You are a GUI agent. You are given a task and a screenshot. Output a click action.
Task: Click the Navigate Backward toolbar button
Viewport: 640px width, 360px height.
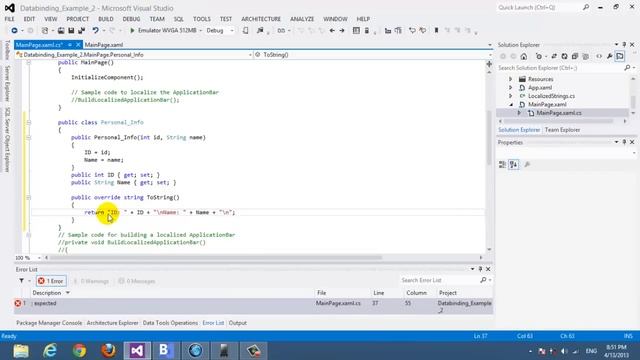[x=14, y=31]
